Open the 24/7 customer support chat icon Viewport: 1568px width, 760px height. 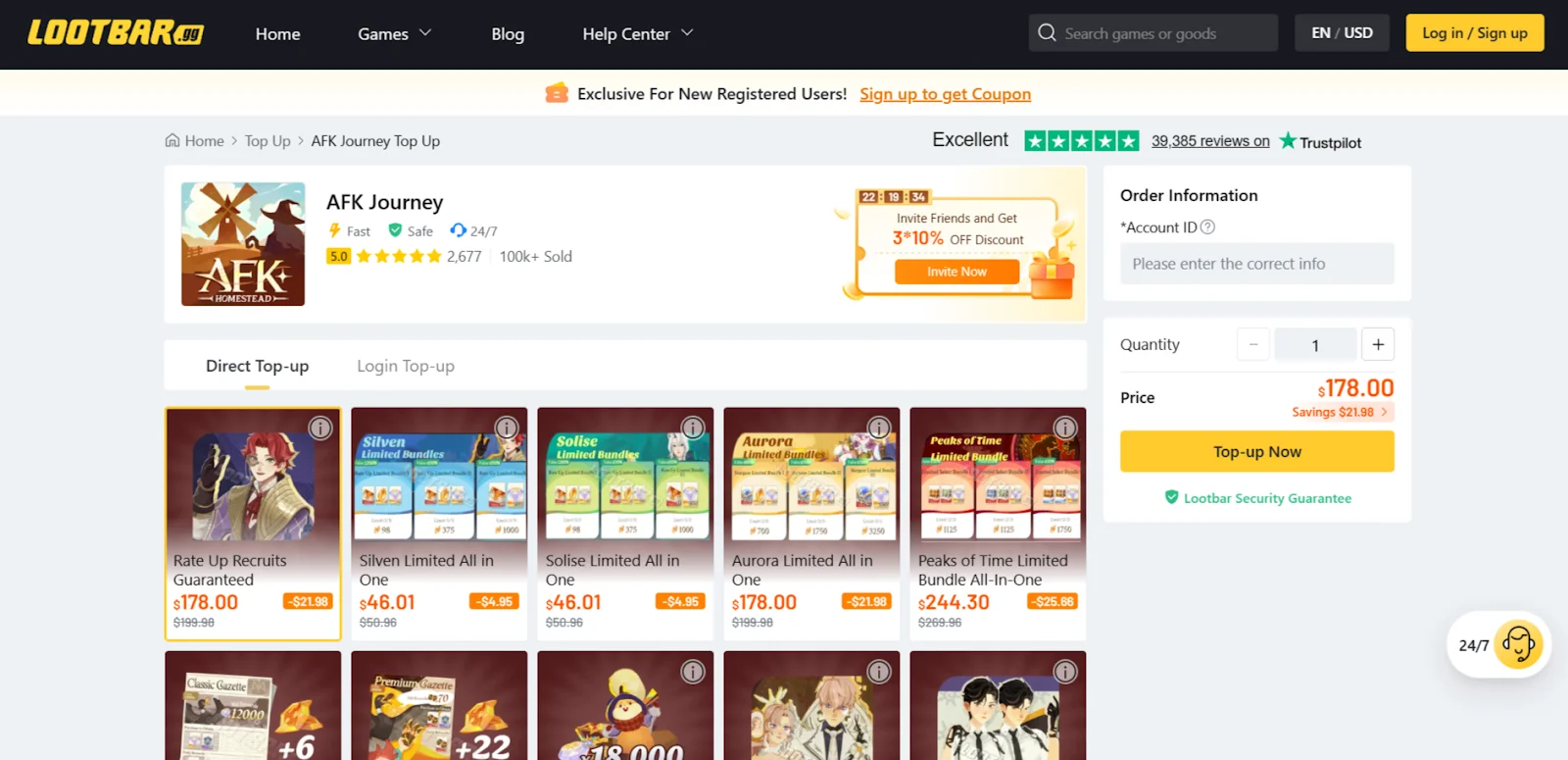(x=1517, y=644)
